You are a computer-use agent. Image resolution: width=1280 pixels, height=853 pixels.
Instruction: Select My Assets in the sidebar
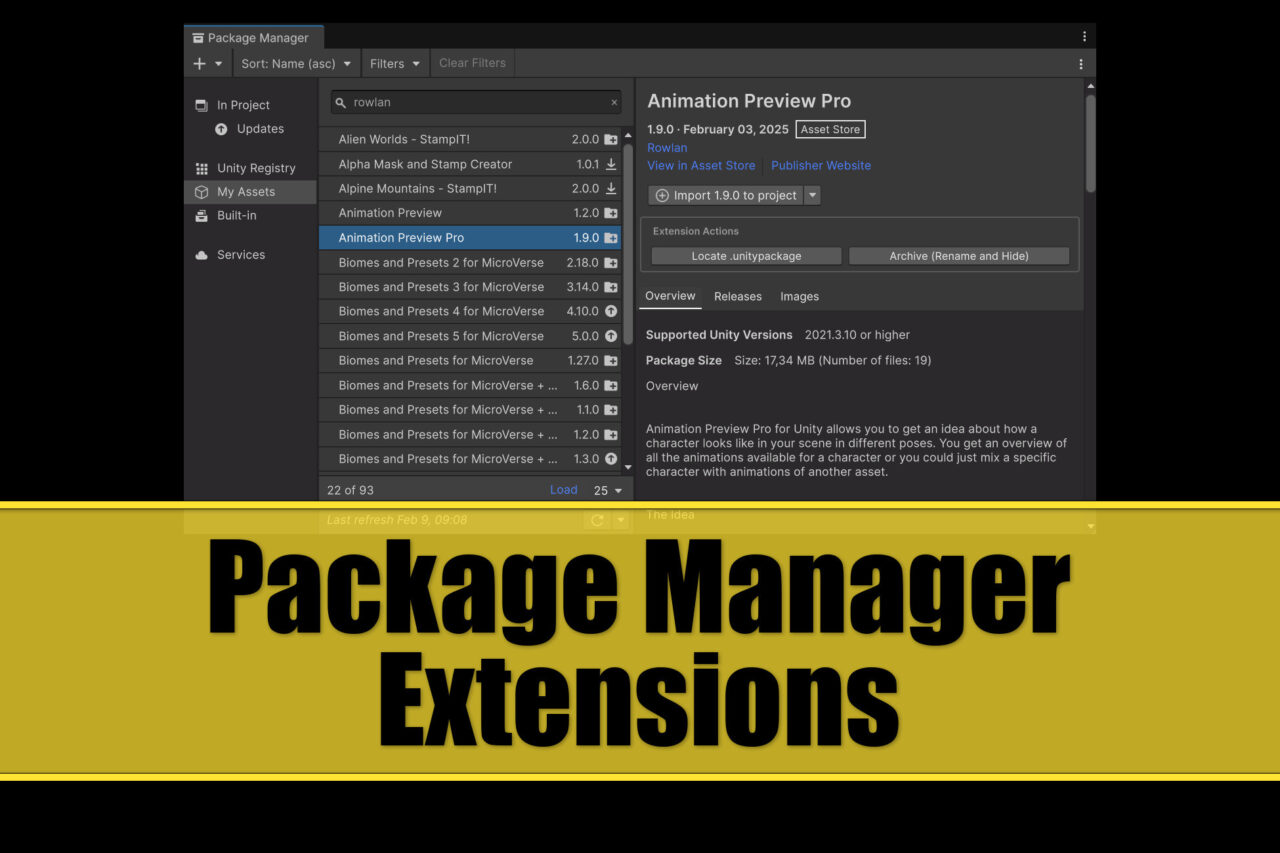[246, 191]
